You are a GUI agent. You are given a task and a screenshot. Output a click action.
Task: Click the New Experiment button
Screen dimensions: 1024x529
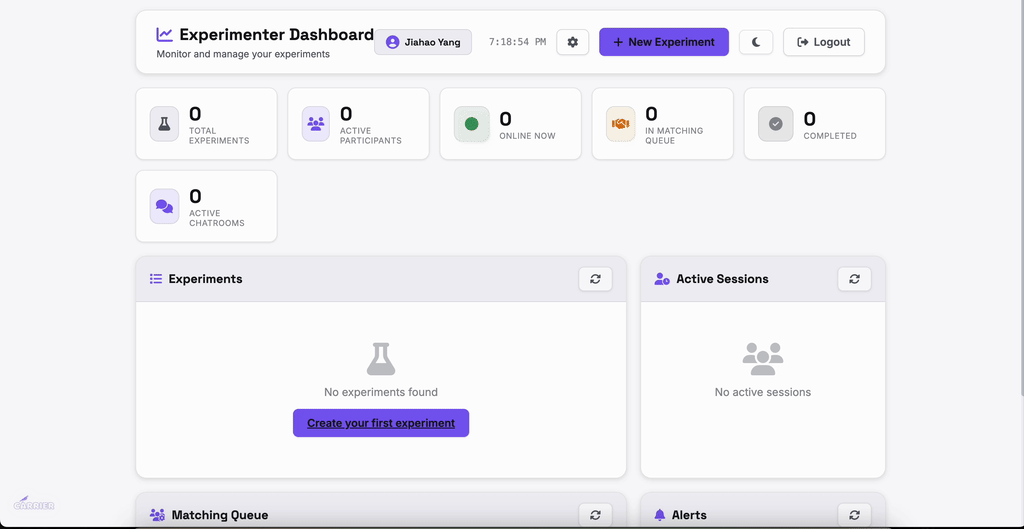(x=664, y=42)
